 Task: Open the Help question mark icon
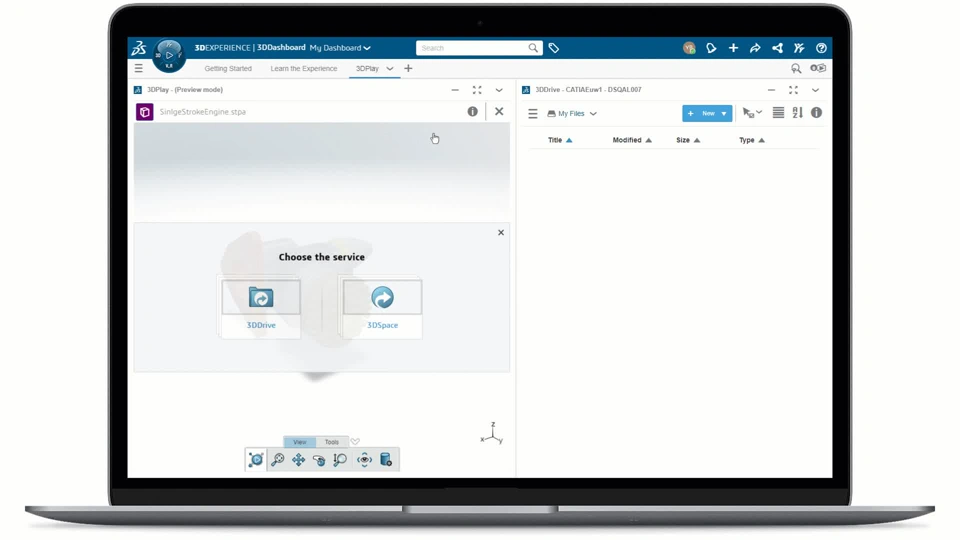pos(821,48)
